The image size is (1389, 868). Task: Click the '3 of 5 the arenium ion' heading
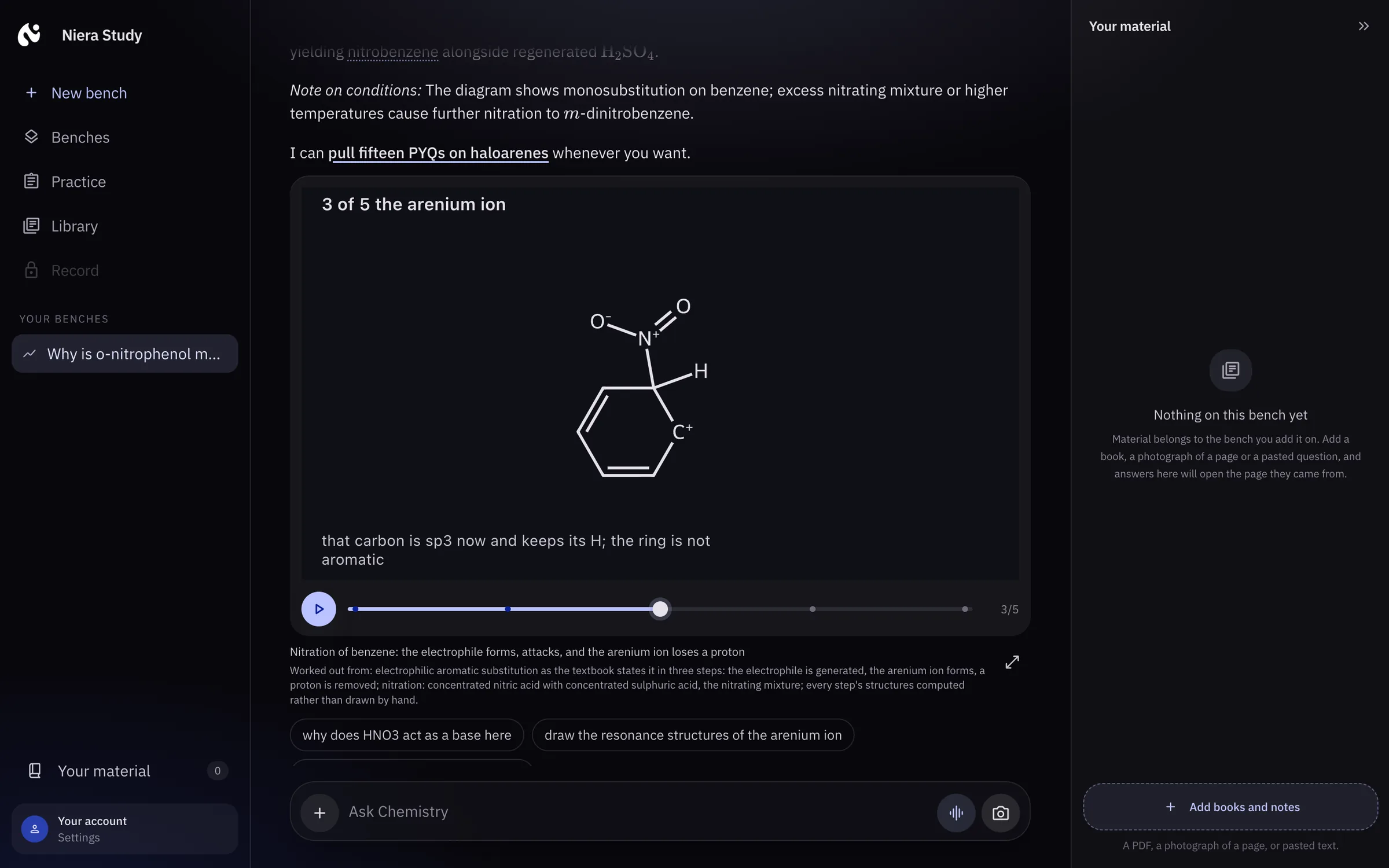(414, 204)
